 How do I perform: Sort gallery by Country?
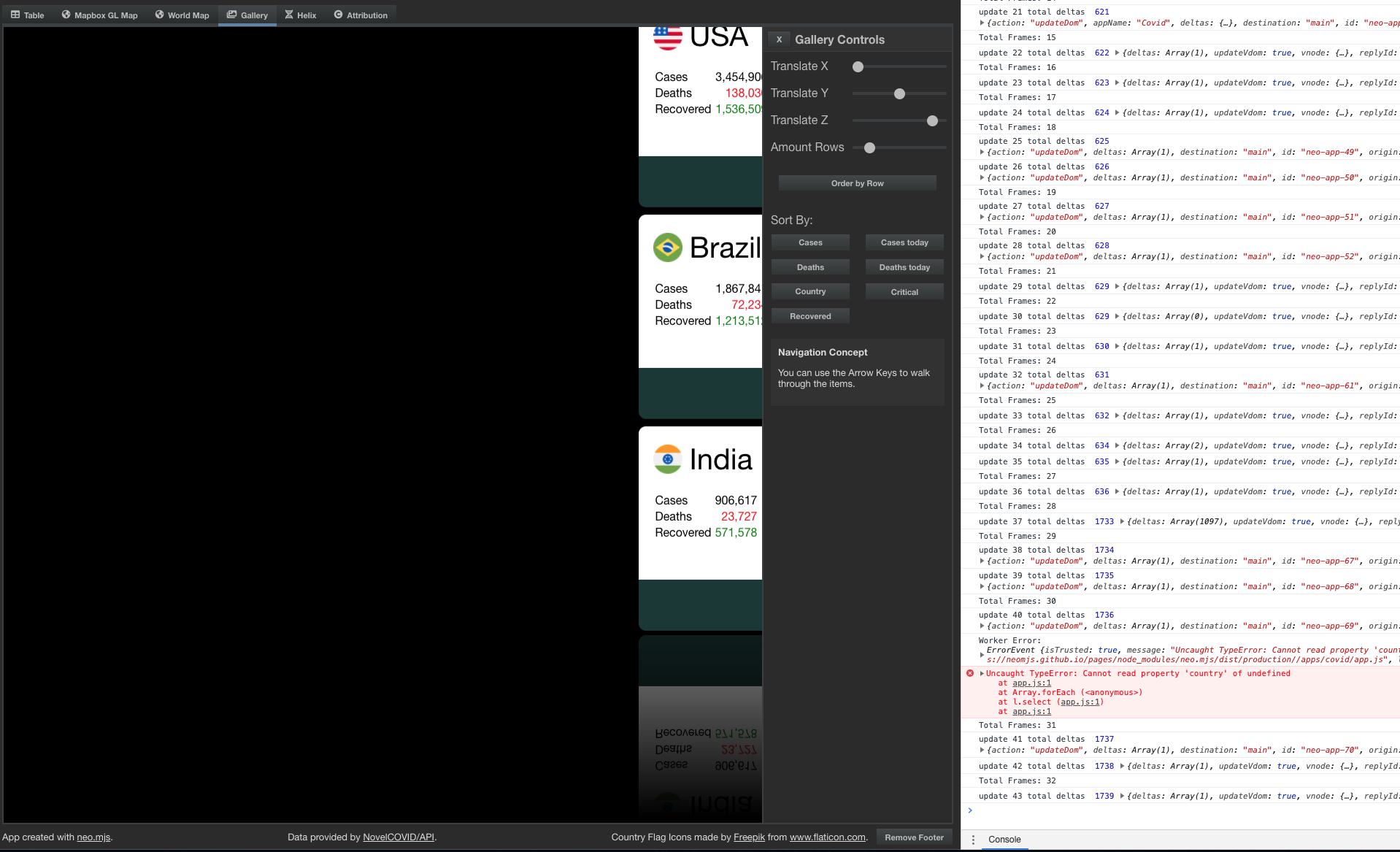click(x=810, y=291)
